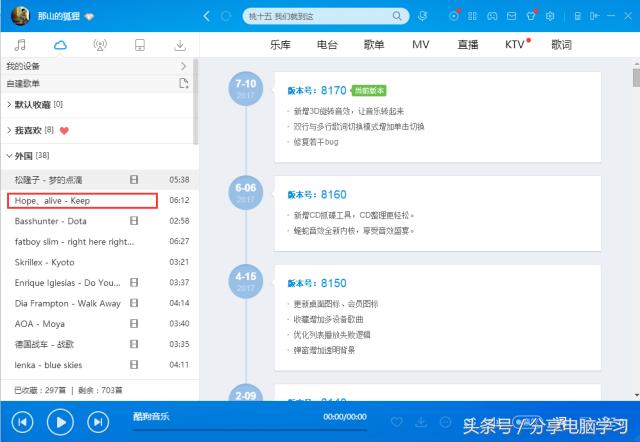Click MV icon on lenka - blue skies row
The width and height of the screenshot is (640, 442).
point(134,364)
